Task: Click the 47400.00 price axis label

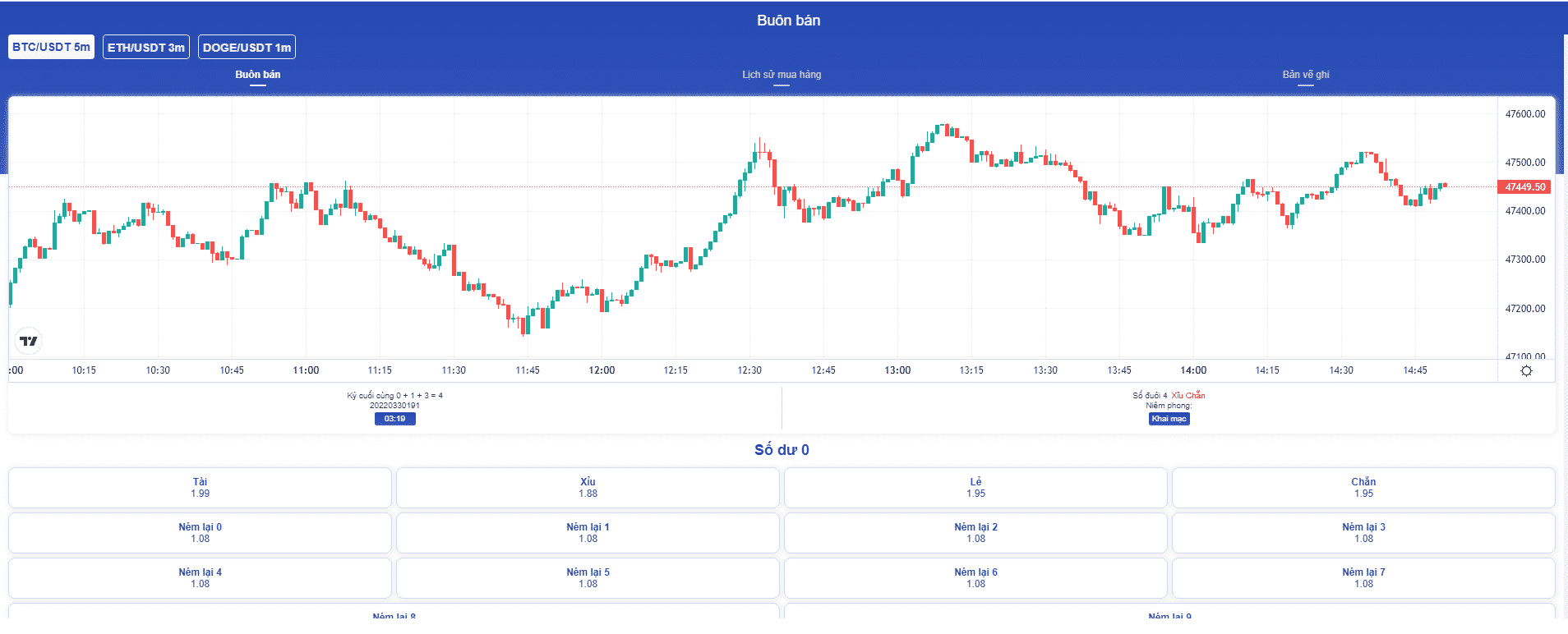Action: (x=1525, y=211)
